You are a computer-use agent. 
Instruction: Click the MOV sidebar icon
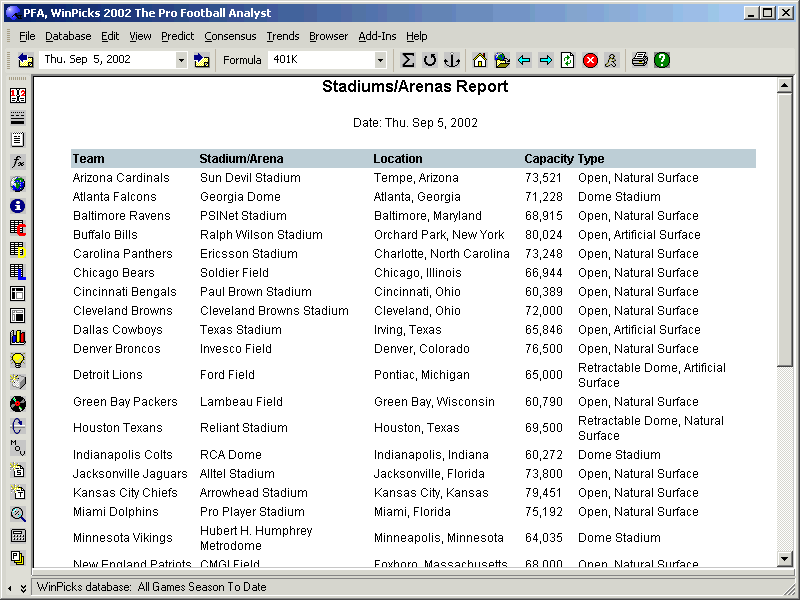click(18, 447)
